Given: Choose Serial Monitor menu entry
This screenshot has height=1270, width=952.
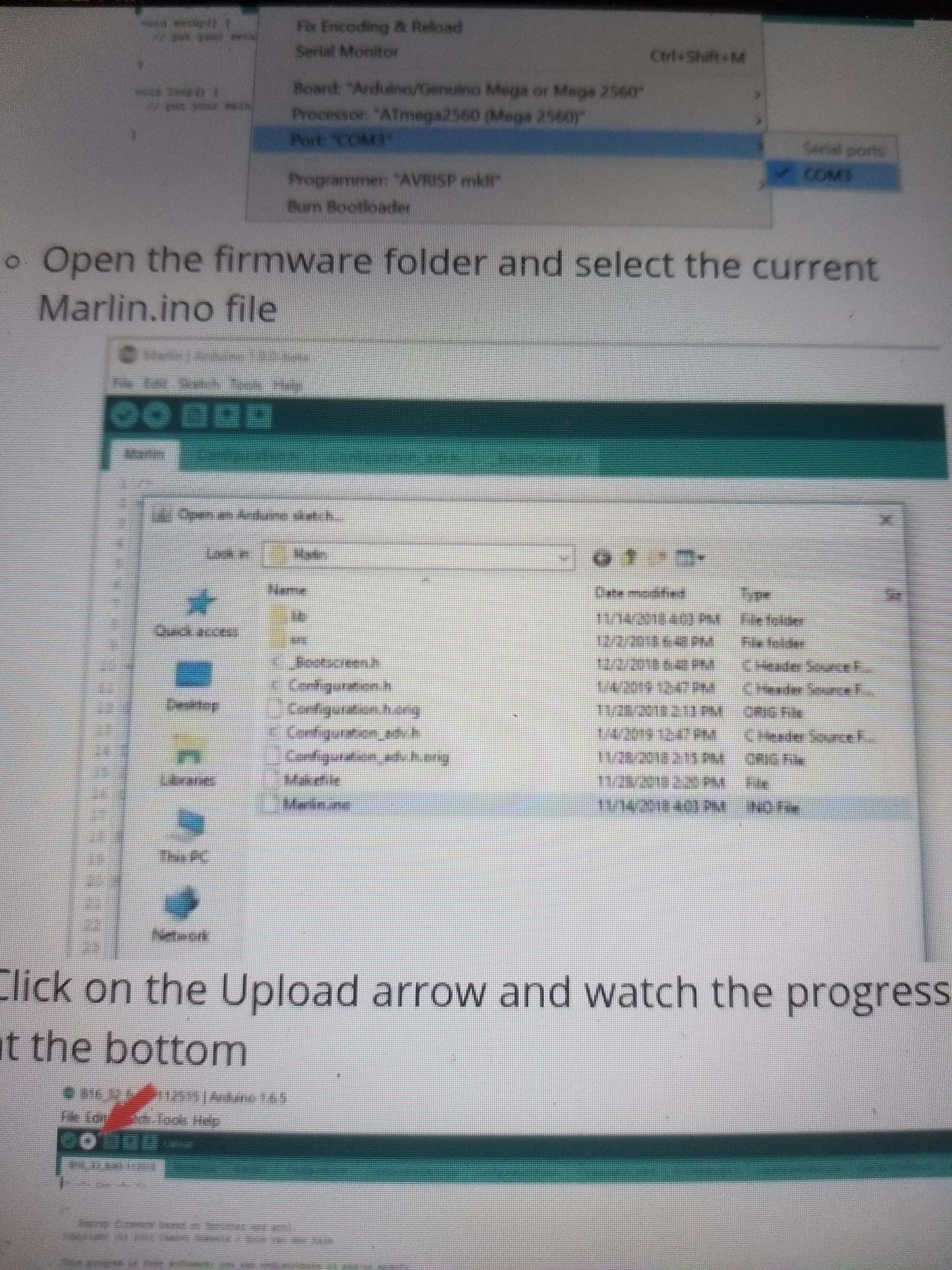Looking at the screenshot, I should pyautogui.click(x=347, y=52).
